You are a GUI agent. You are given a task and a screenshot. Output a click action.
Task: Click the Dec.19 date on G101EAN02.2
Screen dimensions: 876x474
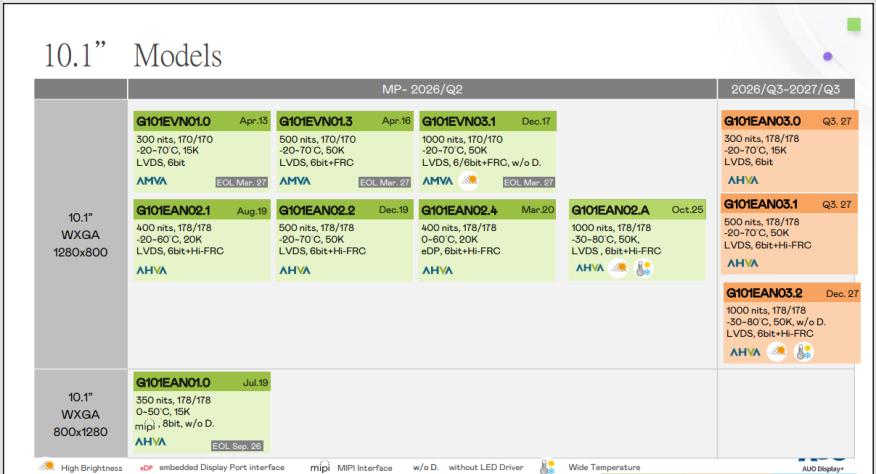pos(393,210)
